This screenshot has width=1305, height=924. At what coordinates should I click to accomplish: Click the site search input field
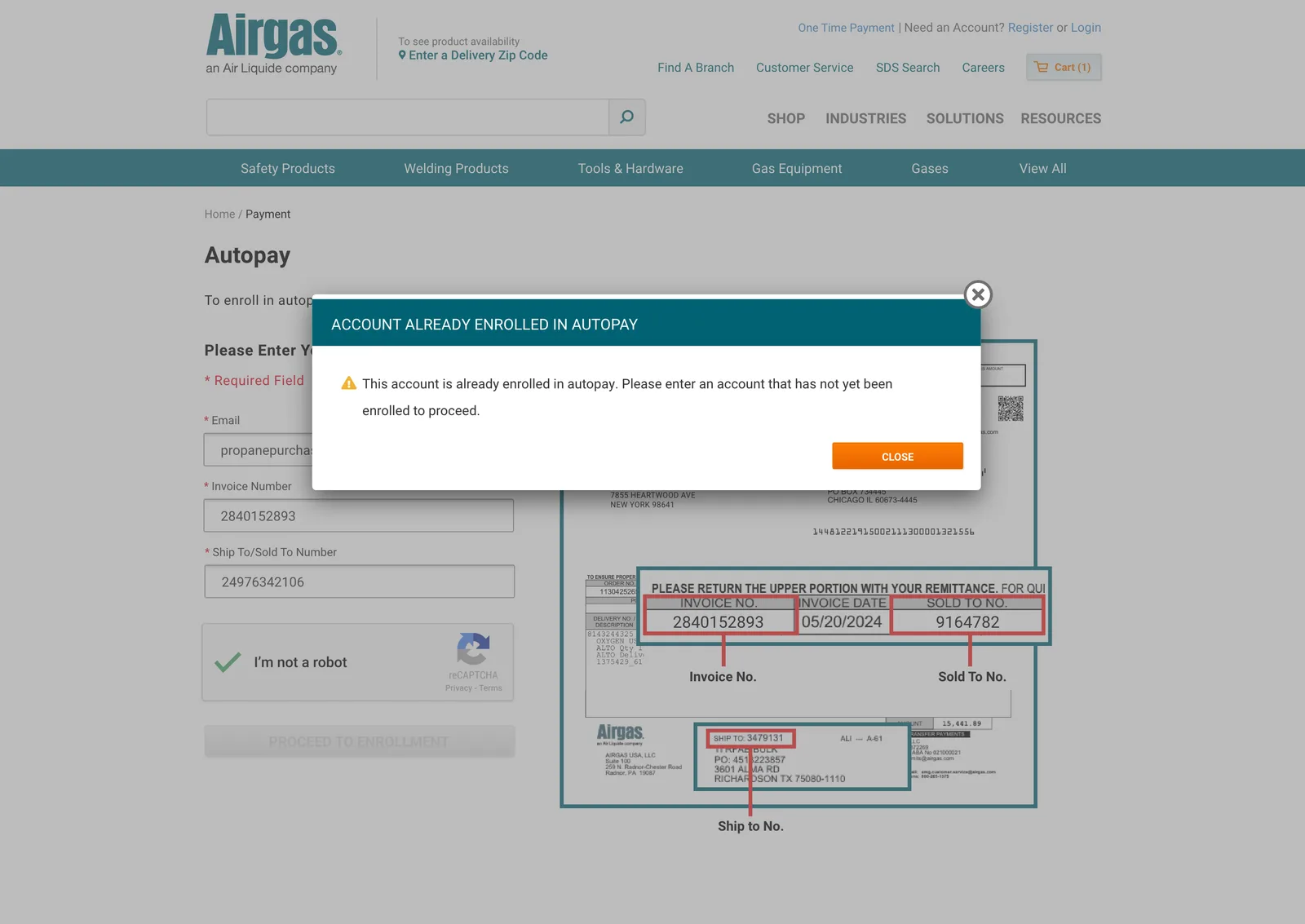[x=408, y=117]
